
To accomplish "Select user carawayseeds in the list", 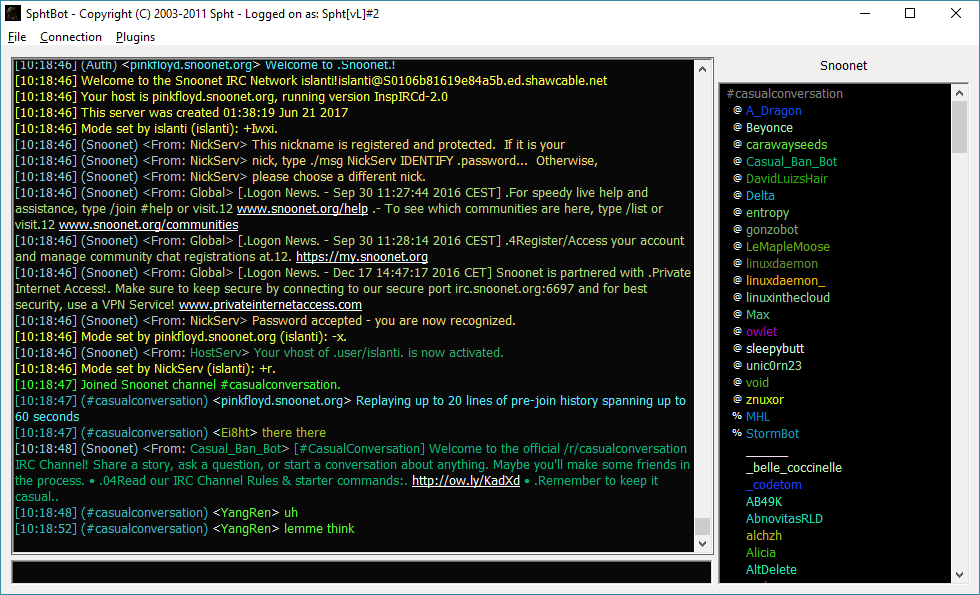I will click(x=786, y=144).
